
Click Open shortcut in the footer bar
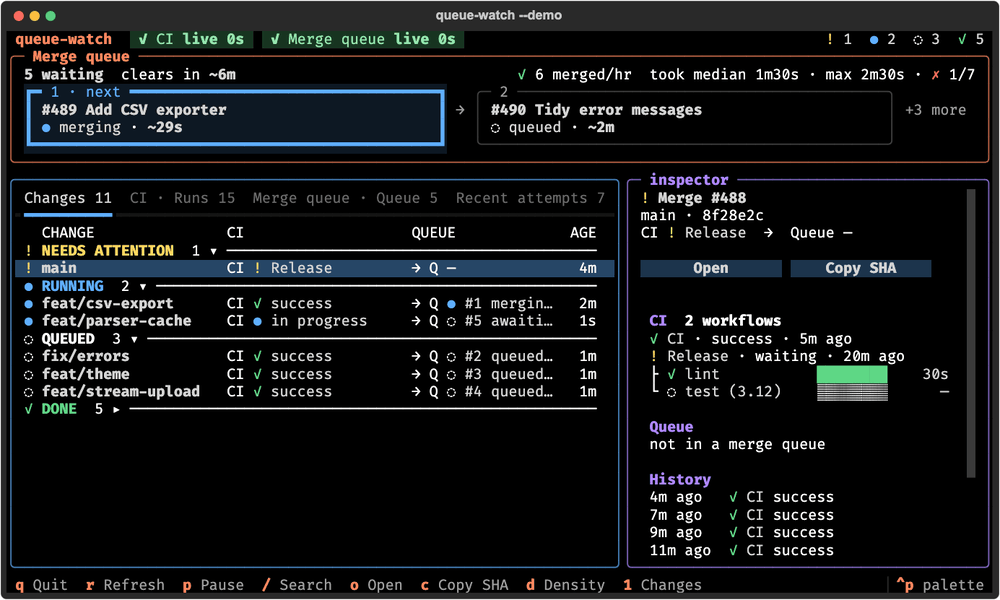point(376,585)
